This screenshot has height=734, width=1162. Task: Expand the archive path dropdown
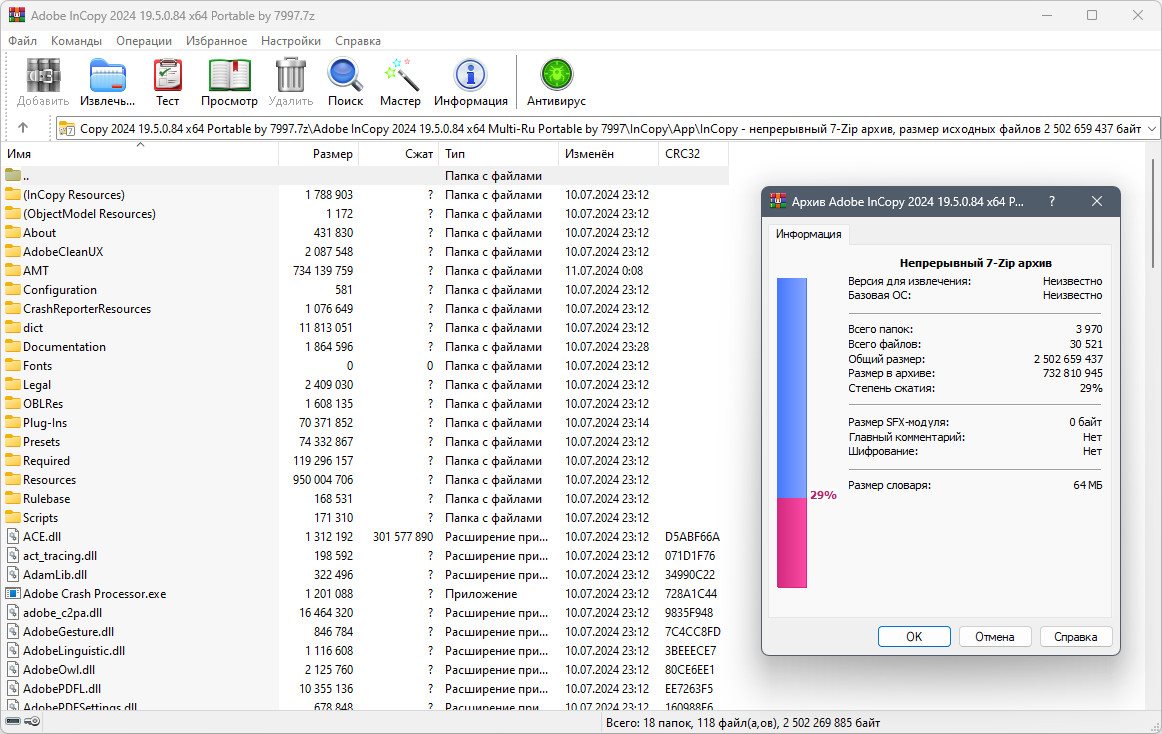tap(1151, 128)
